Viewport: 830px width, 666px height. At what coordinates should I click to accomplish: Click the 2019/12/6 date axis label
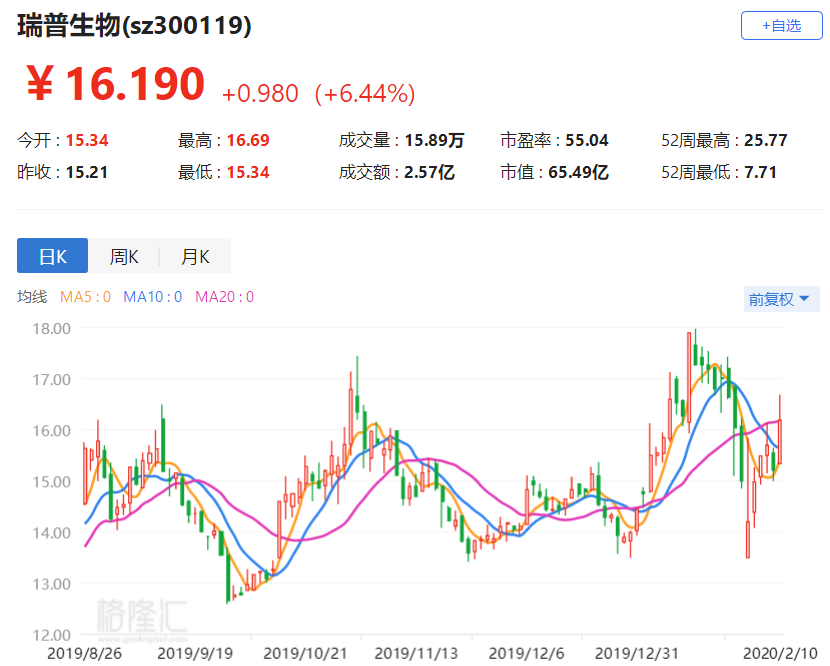527,653
